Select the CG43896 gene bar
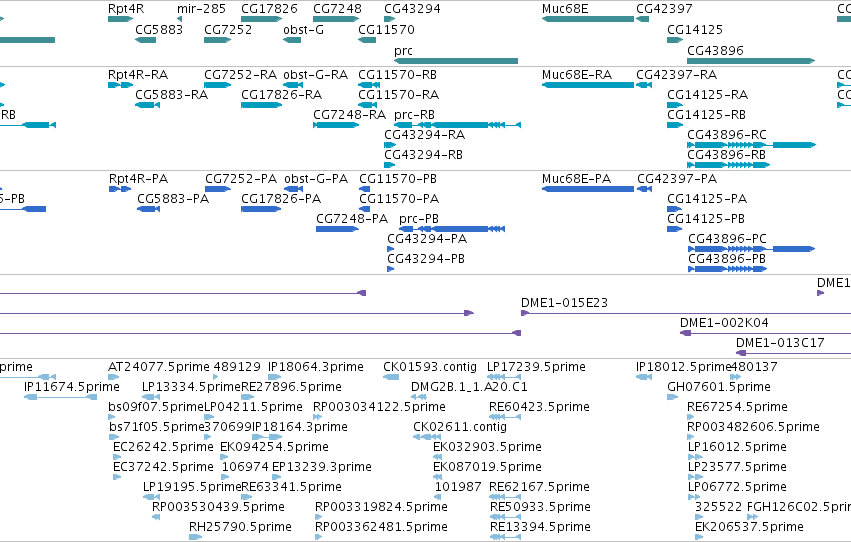Screen dimensions: 851x542 pos(751,61)
